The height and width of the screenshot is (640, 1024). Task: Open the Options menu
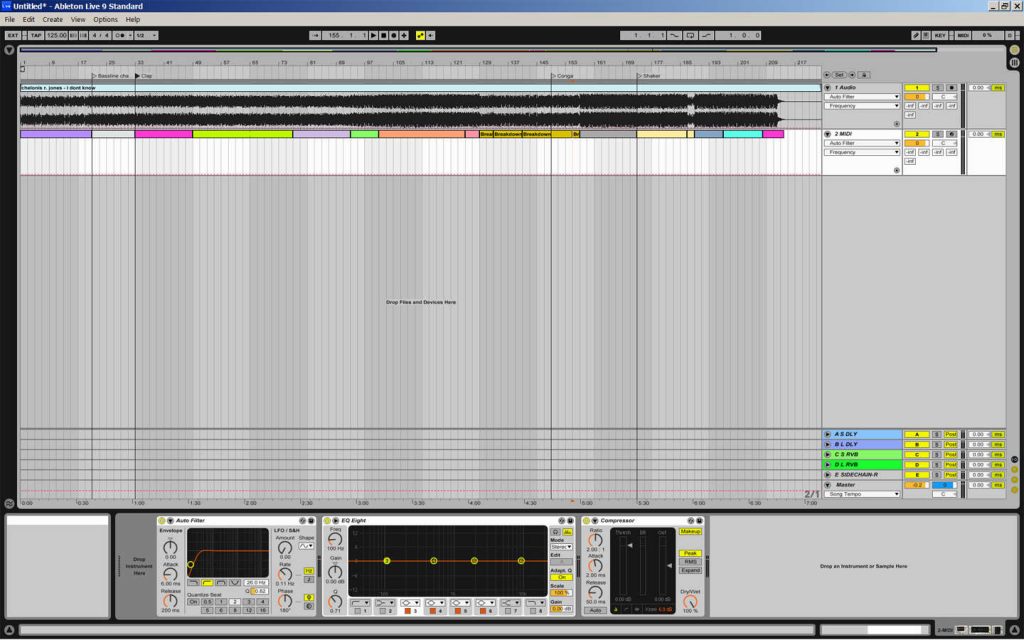[x=105, y=19]
